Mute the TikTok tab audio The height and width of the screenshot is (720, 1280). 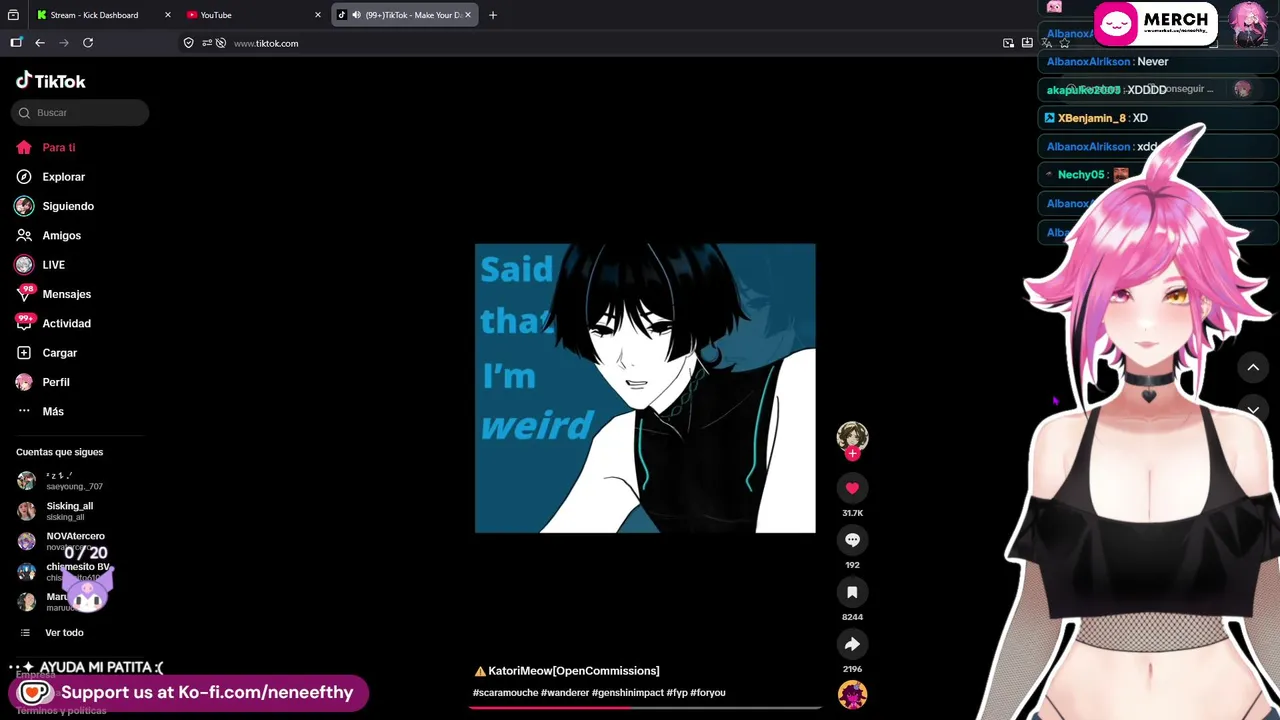click(356, 15)
